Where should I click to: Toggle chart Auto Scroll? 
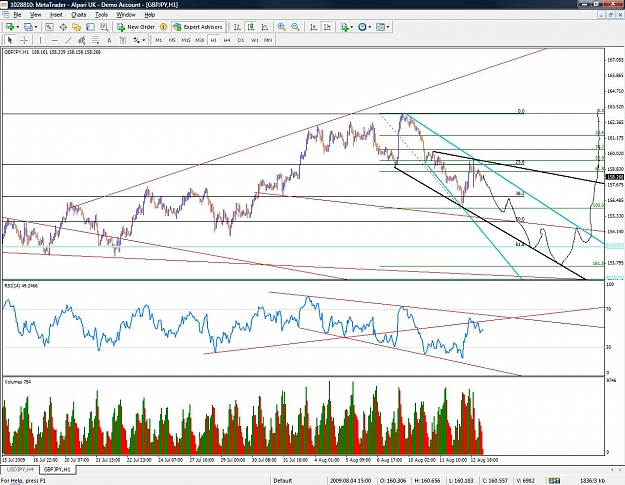tap(313, 27)
